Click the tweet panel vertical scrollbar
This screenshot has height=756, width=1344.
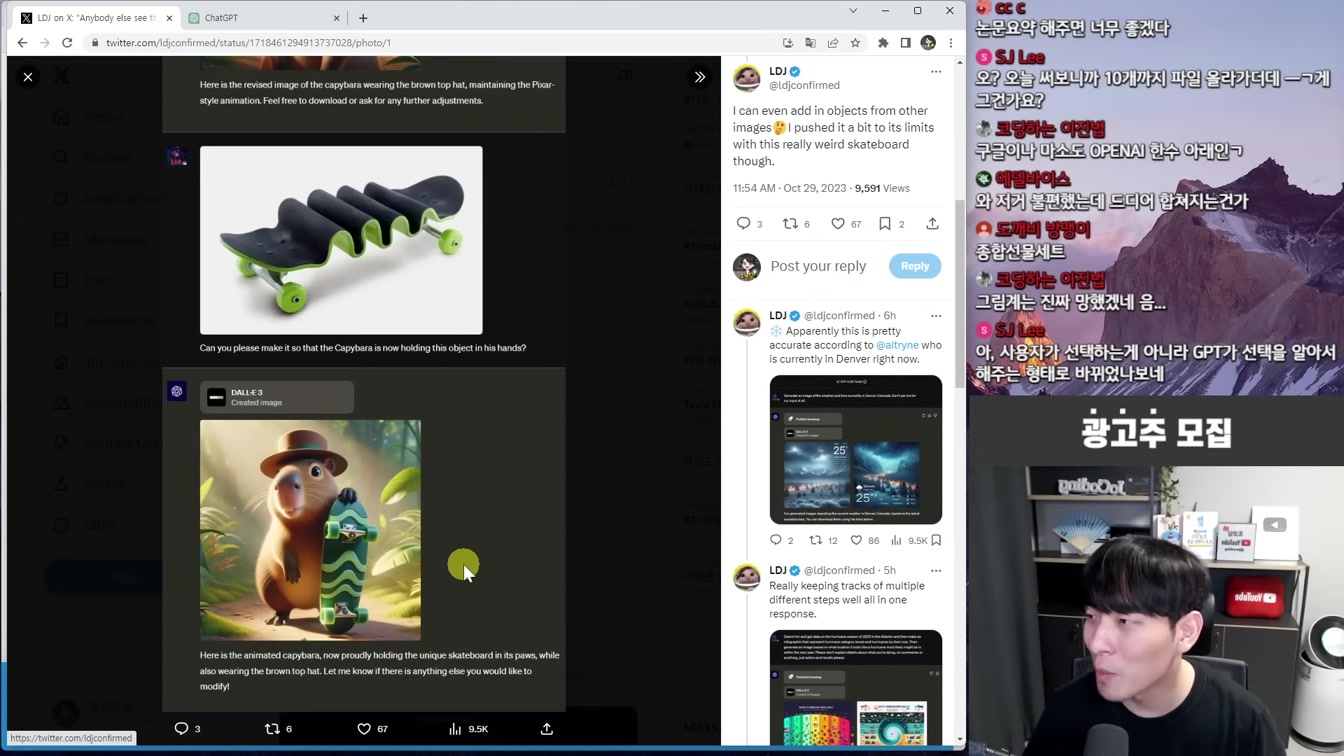click(960, 294)
